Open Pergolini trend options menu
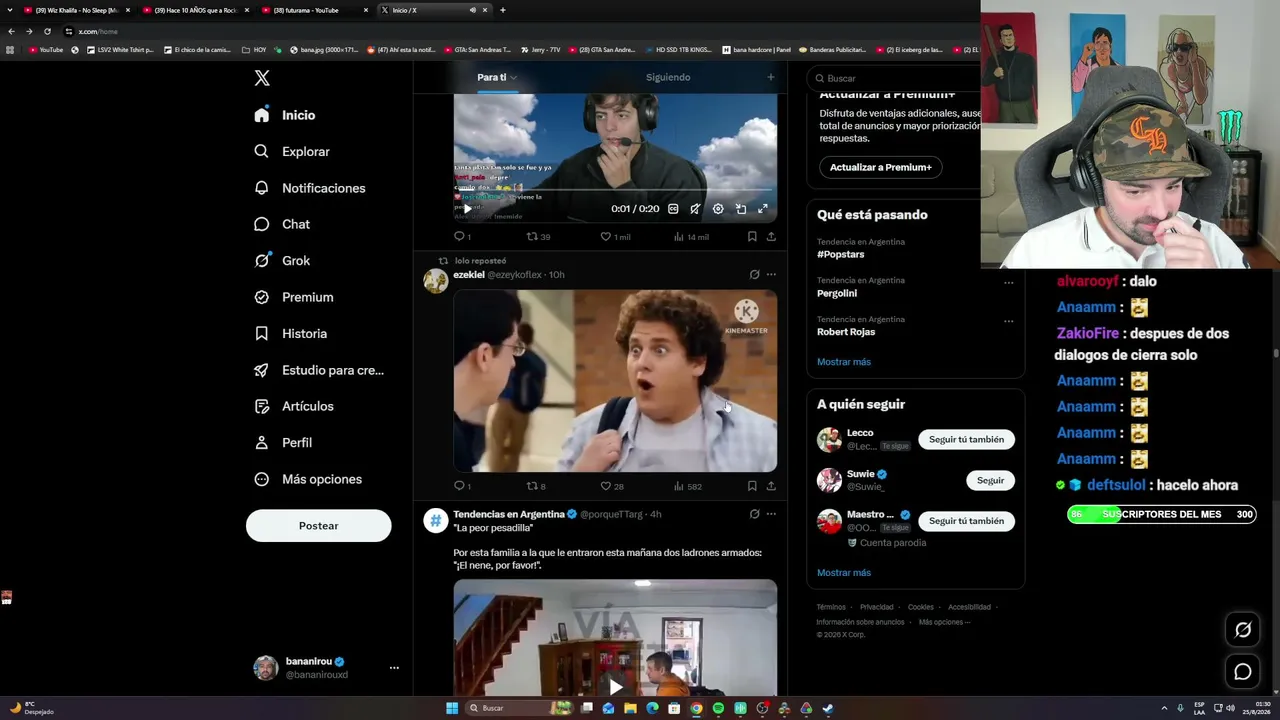 coord(1008,283)
